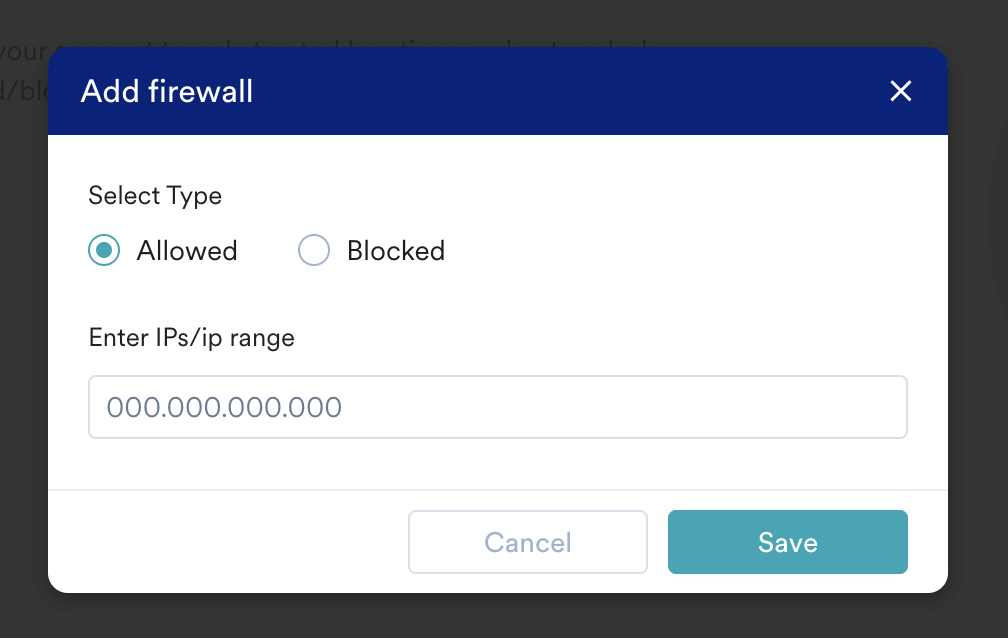This screenshot has width=1008, height=638.
Task: Cancel adding the firewall rule
Action: coord(527,542)
